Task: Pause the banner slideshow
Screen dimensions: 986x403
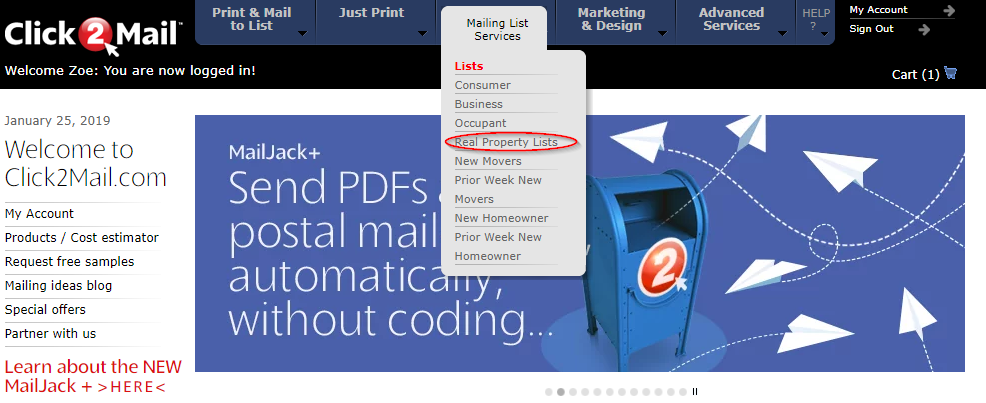Action: point(695,392)
